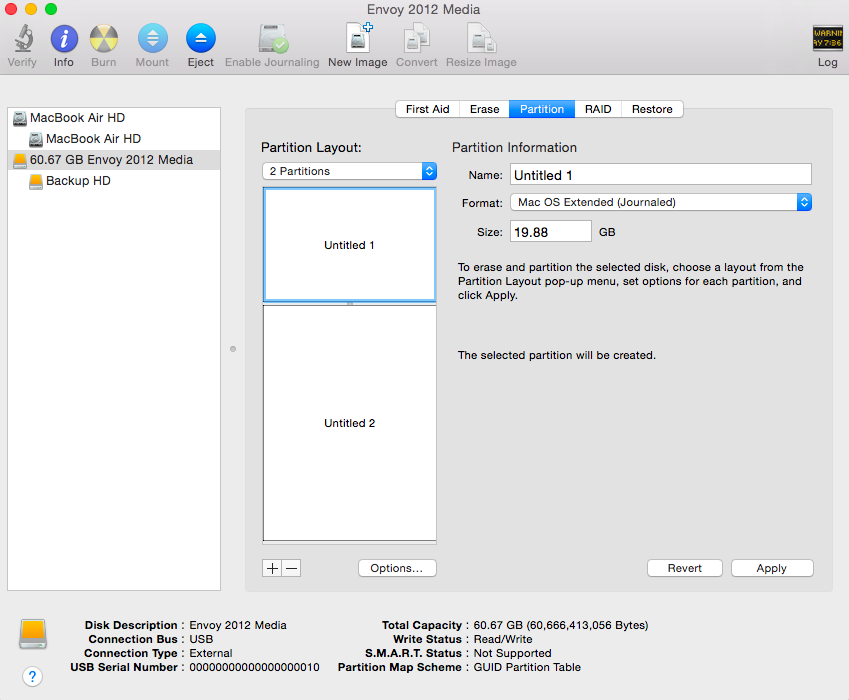Screen dimensions: 849x700
Task: Click the Burn toolbar icon
Action: click(103, 39)
